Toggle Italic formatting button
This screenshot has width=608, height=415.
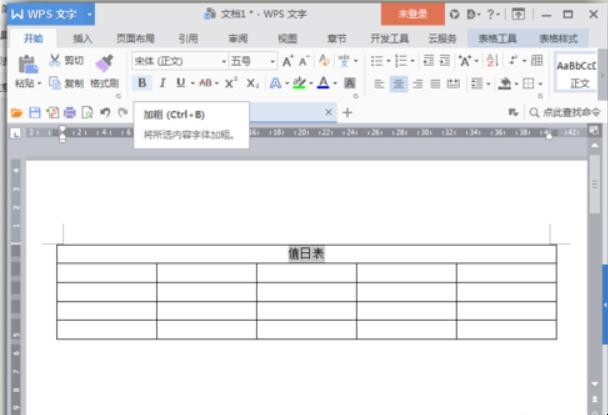point(162,83)
